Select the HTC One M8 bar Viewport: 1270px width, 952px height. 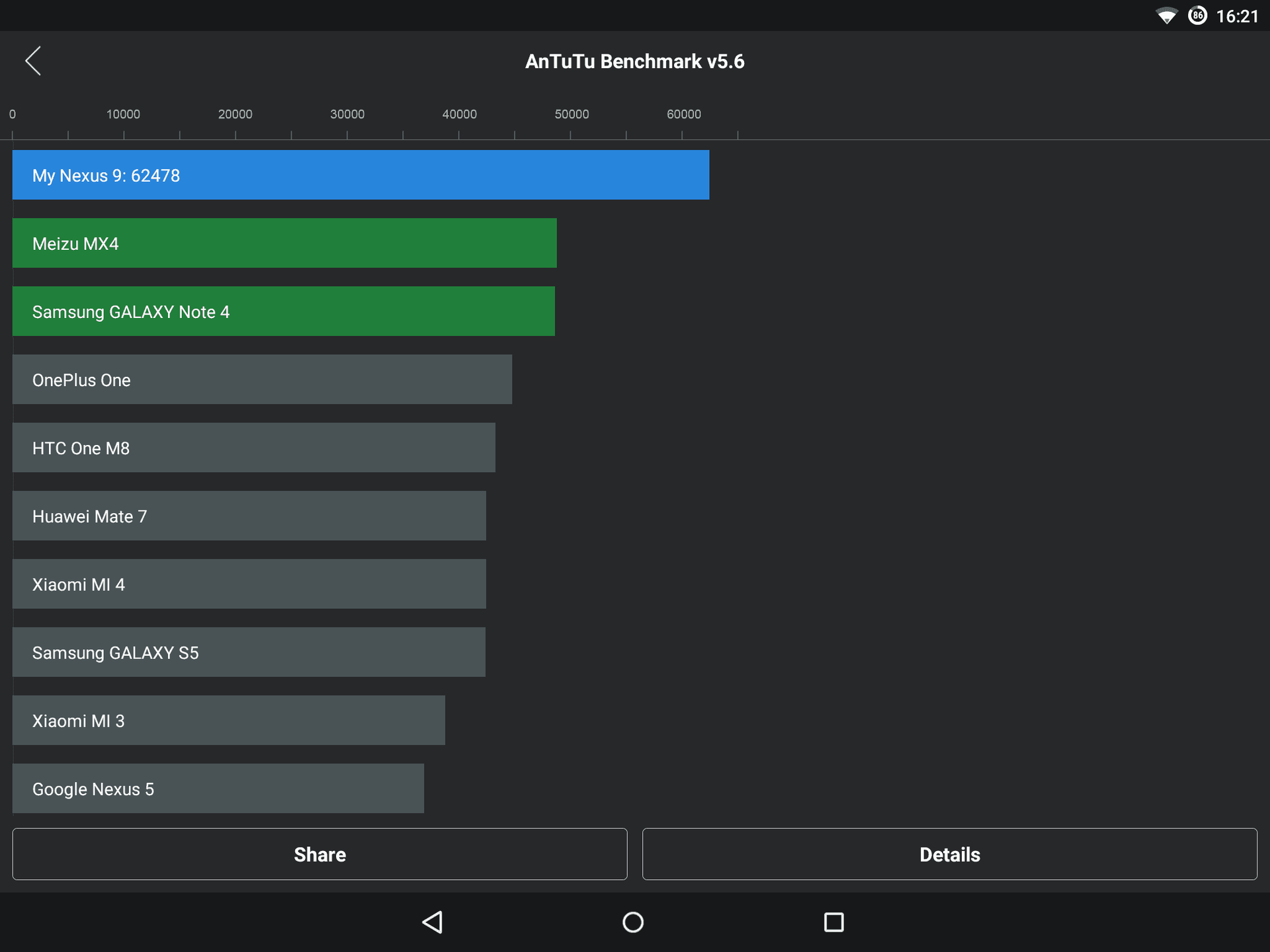click(x=254, y=448)
